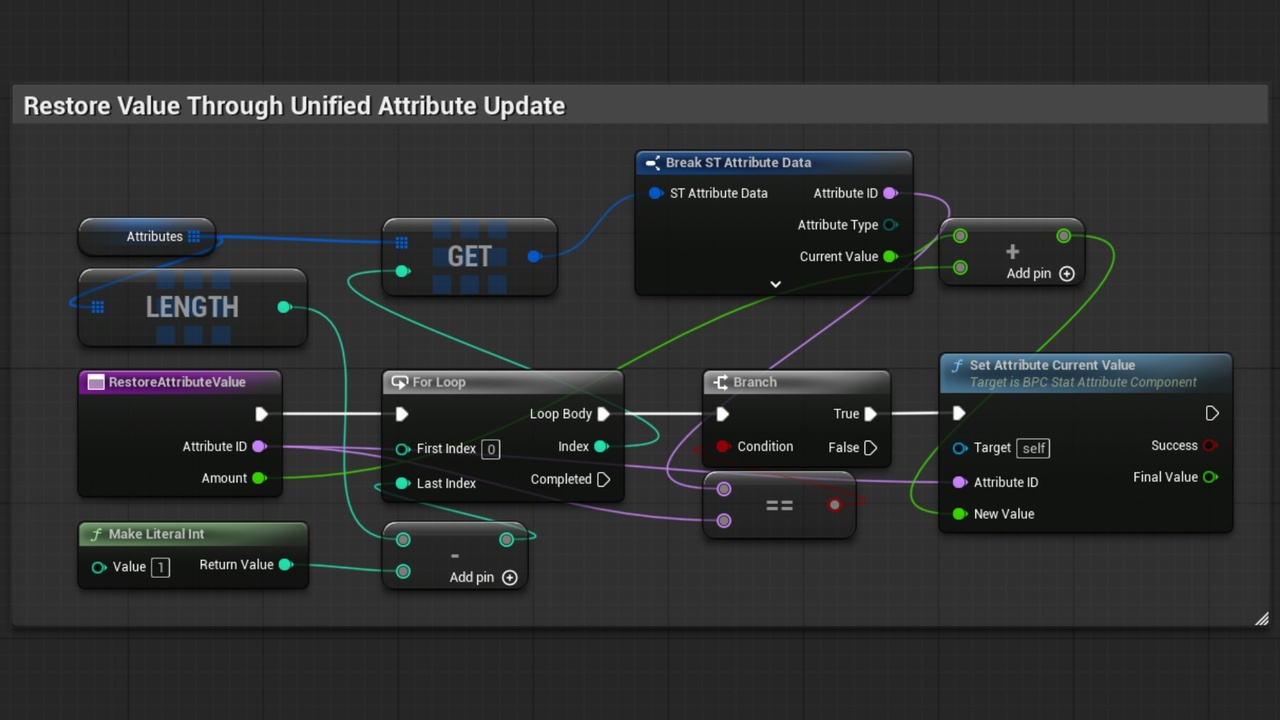Viewport: 1280px width, 720px height.
Task: Click the LENGTH node array input pin
Action: coord(97,307)
